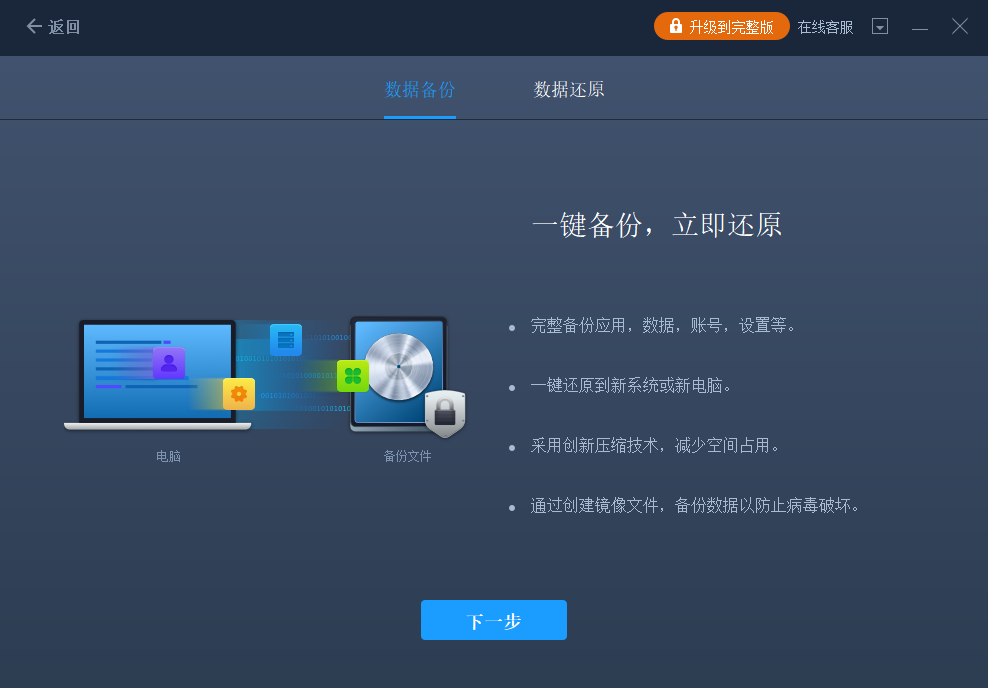988x688 pixels.
Task: Click the orange gear icon near the laptop
Action: click(x=238, y=394)
